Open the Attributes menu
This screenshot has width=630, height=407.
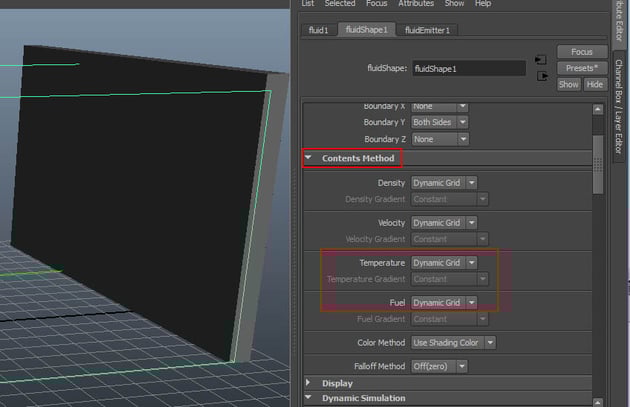[416, 4]
